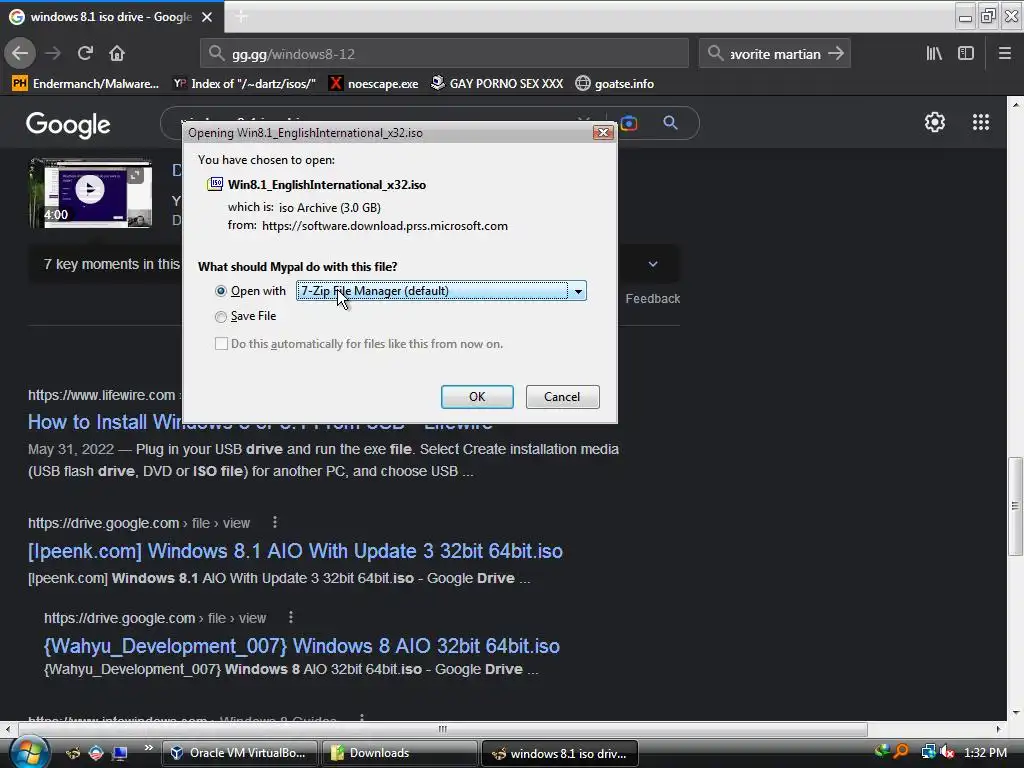The image size is (1024, 768).
Task: Close the 'windows 8.1 iso drive' tab
Action: coord(207,17)
